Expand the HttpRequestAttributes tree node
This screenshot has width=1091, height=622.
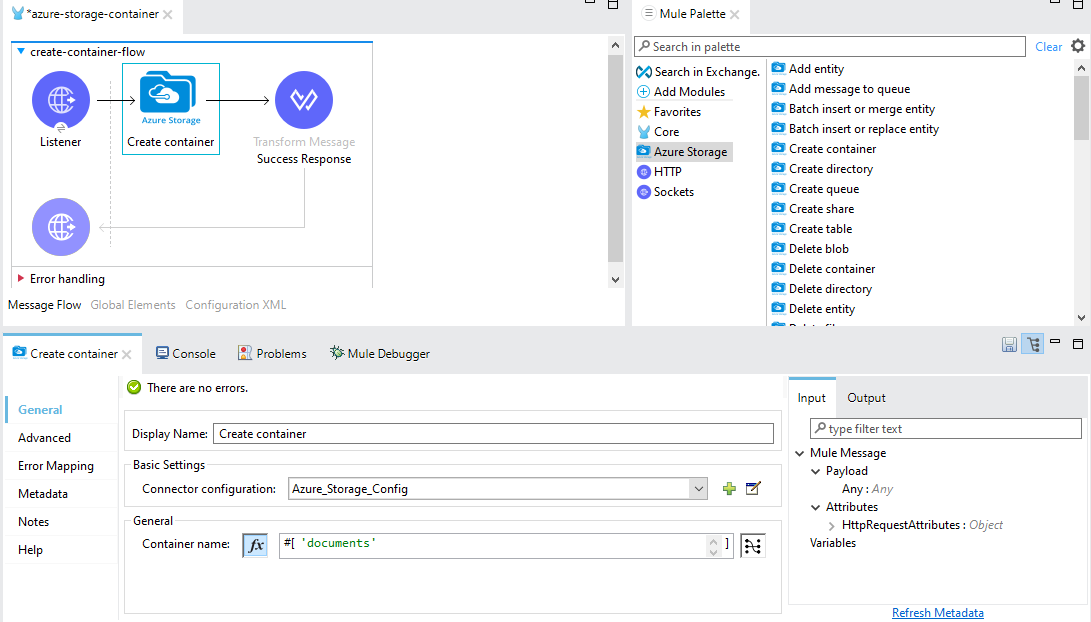click(x=832, y=525)
